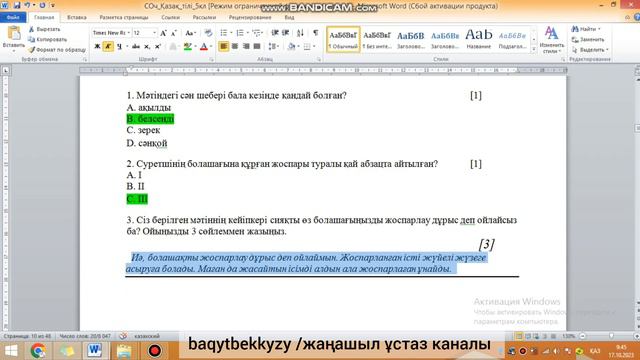
Task: Open the Change Case (Аа) dropdown
Action: (191, 33)
